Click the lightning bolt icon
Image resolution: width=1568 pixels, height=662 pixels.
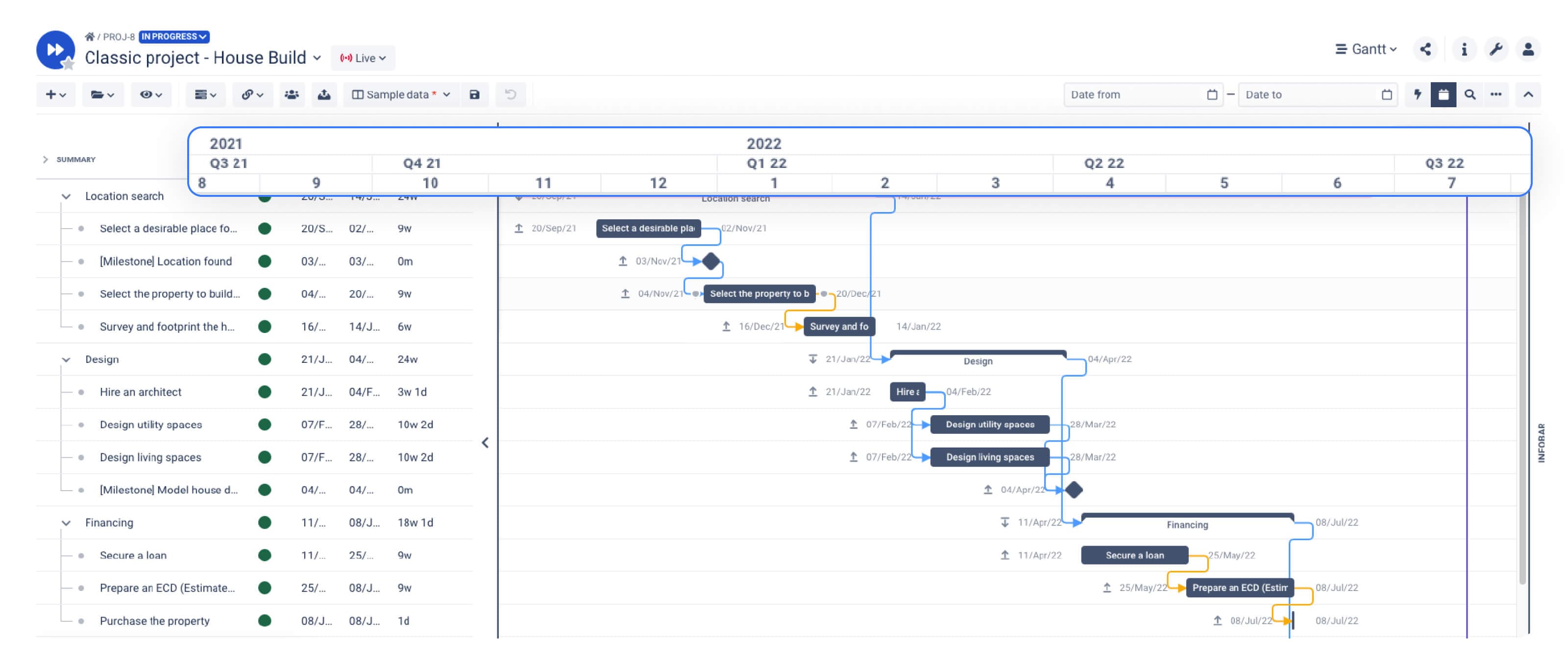[x=1418, y=95]
